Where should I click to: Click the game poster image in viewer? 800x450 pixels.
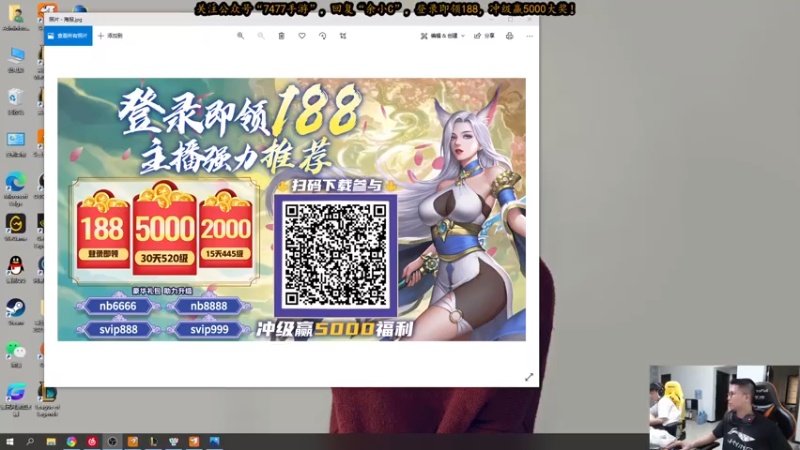[x=291, y=209]
